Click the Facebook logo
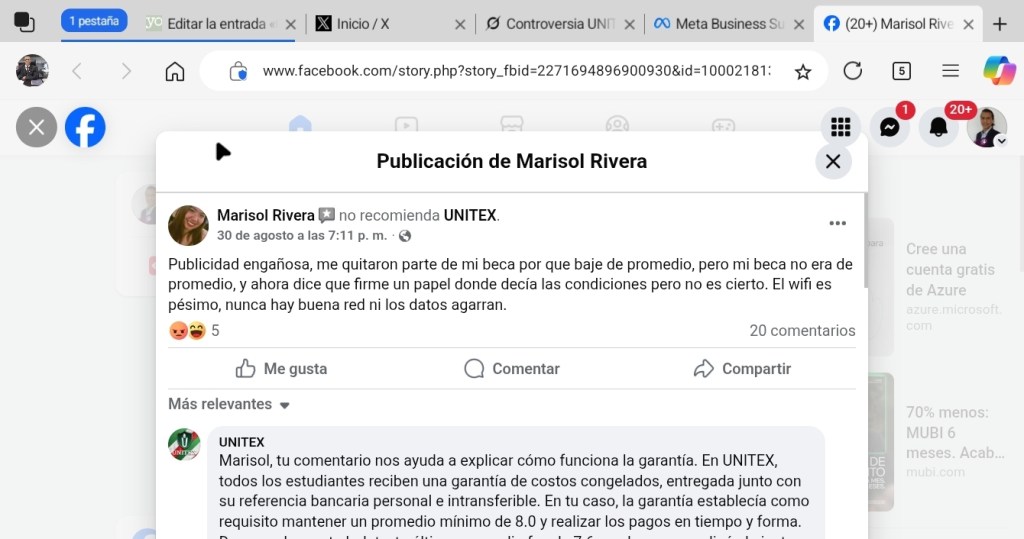Viewport: 1024px width, 539px height. click(x=85, y=127)
